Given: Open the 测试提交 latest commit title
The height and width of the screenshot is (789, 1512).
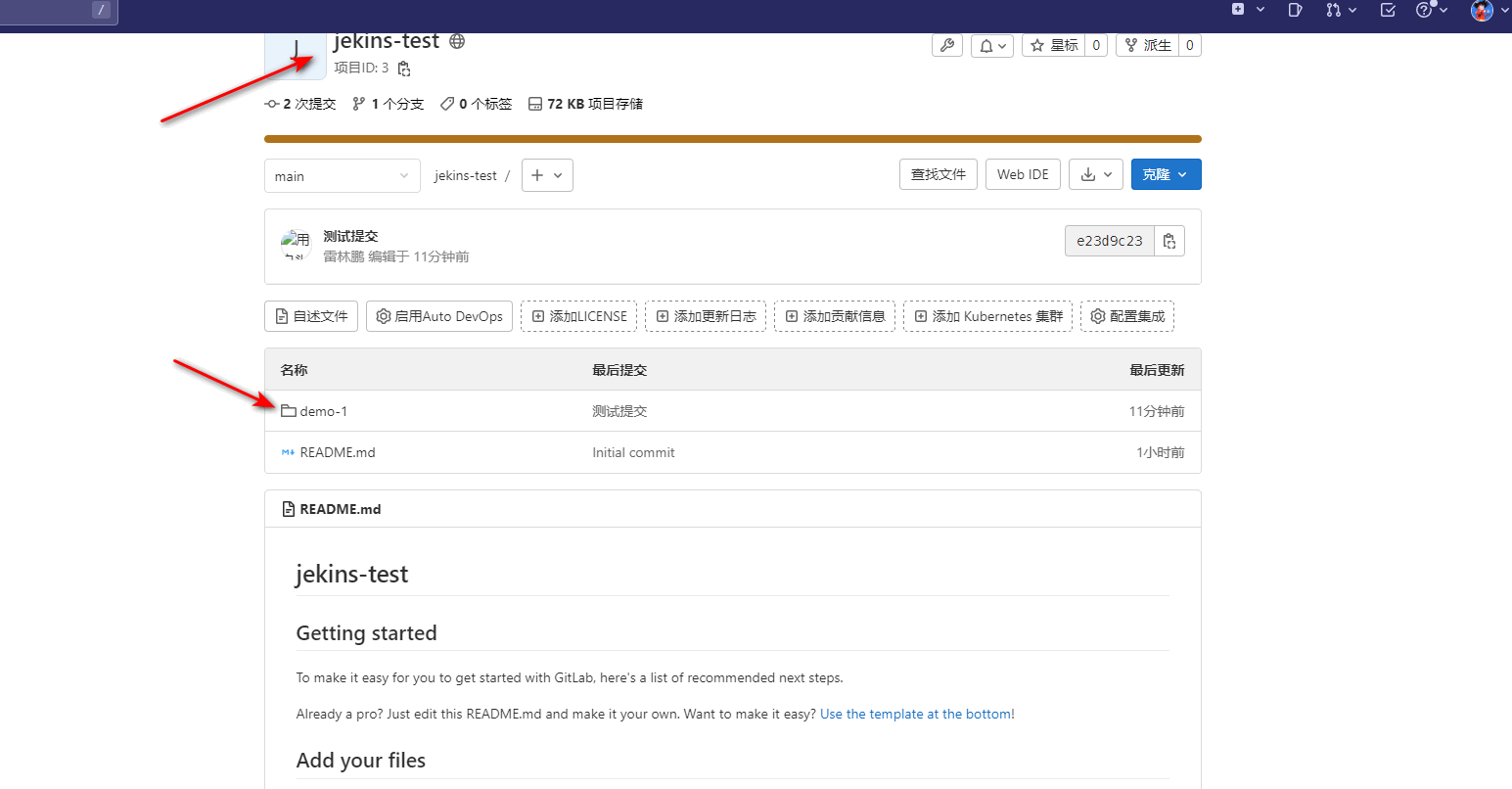Looking at the screenshot, I should (x=350, y=236).
